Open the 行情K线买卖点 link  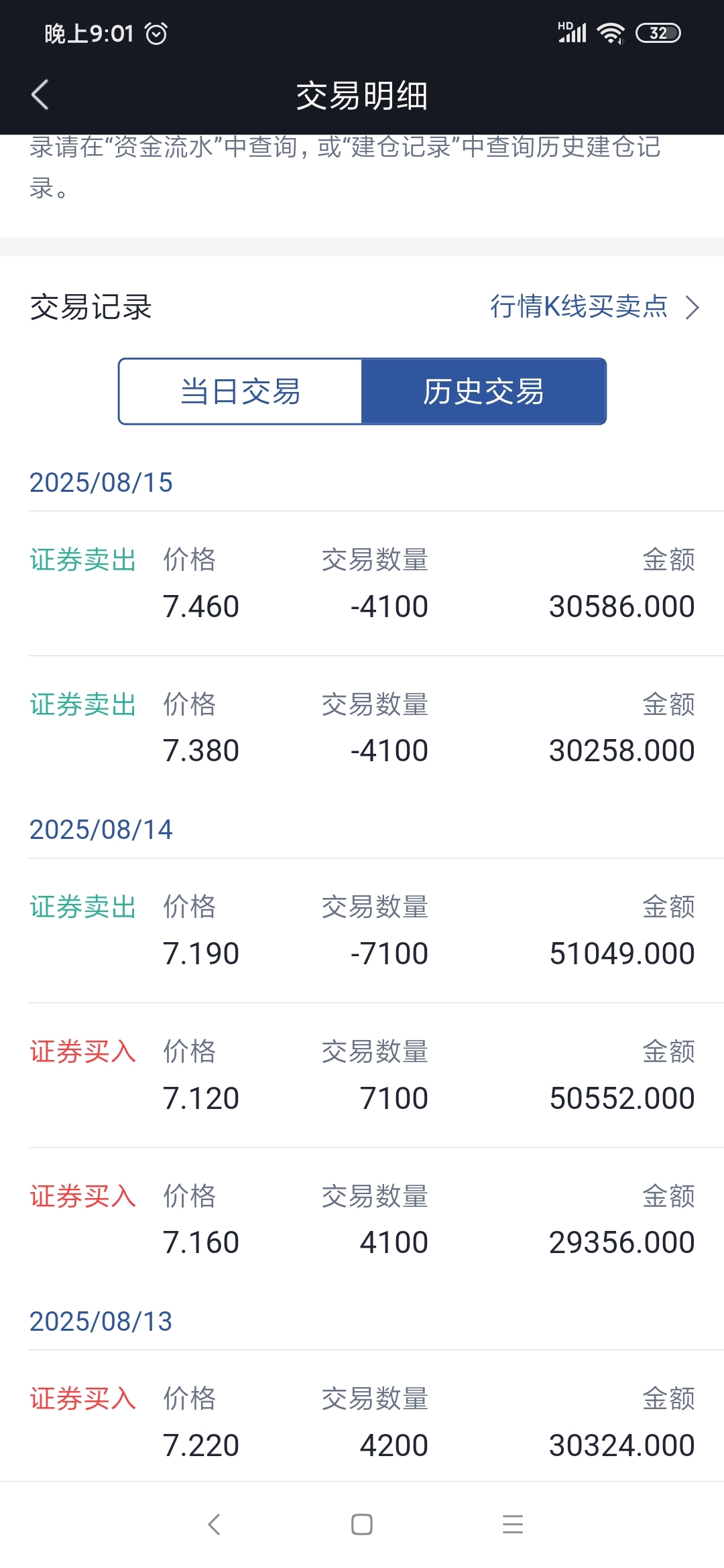tap(579, 306)
